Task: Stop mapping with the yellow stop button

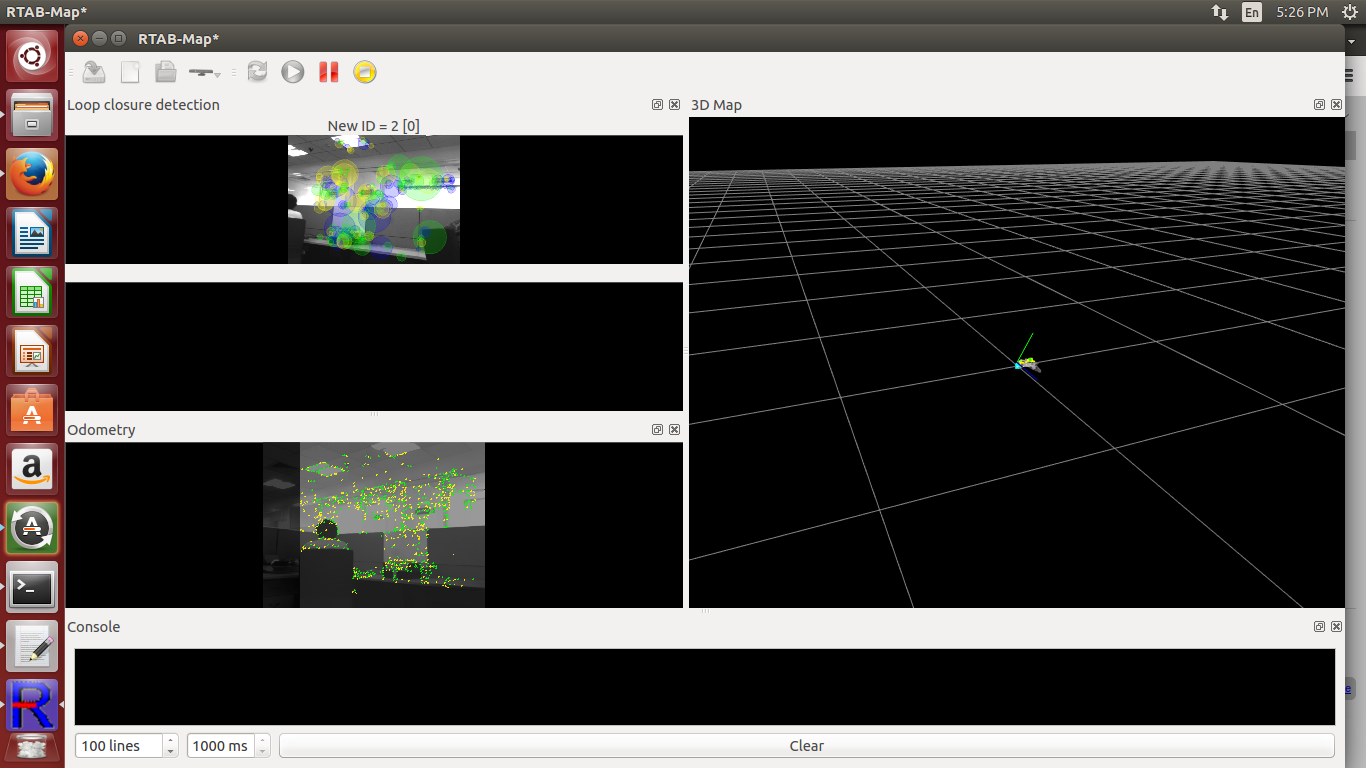Action: point(364,72)
